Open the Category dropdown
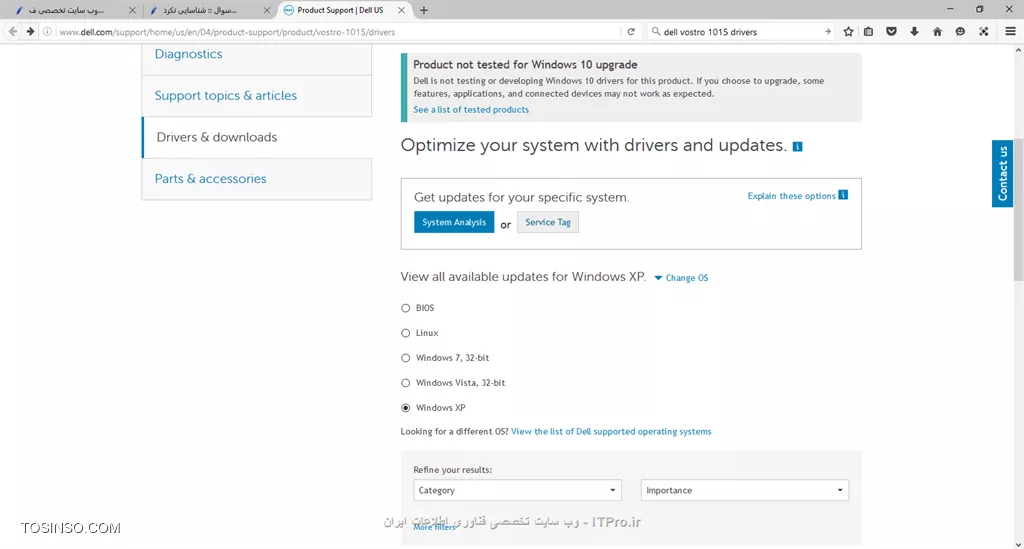1024x549 pixels. (x=517, y=490)
